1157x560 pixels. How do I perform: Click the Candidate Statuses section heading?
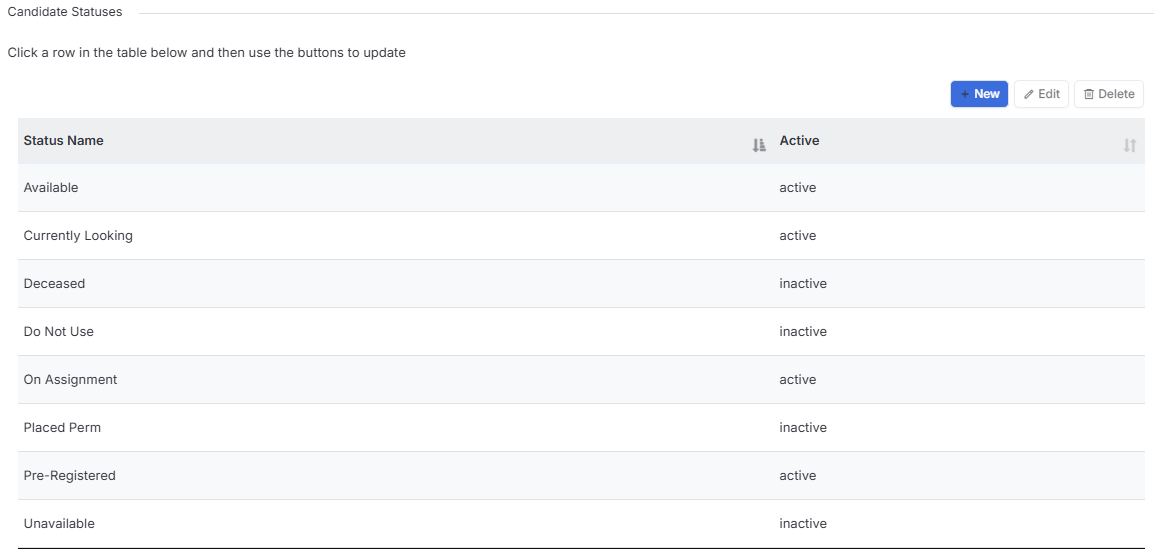click(x=65, y=12)
